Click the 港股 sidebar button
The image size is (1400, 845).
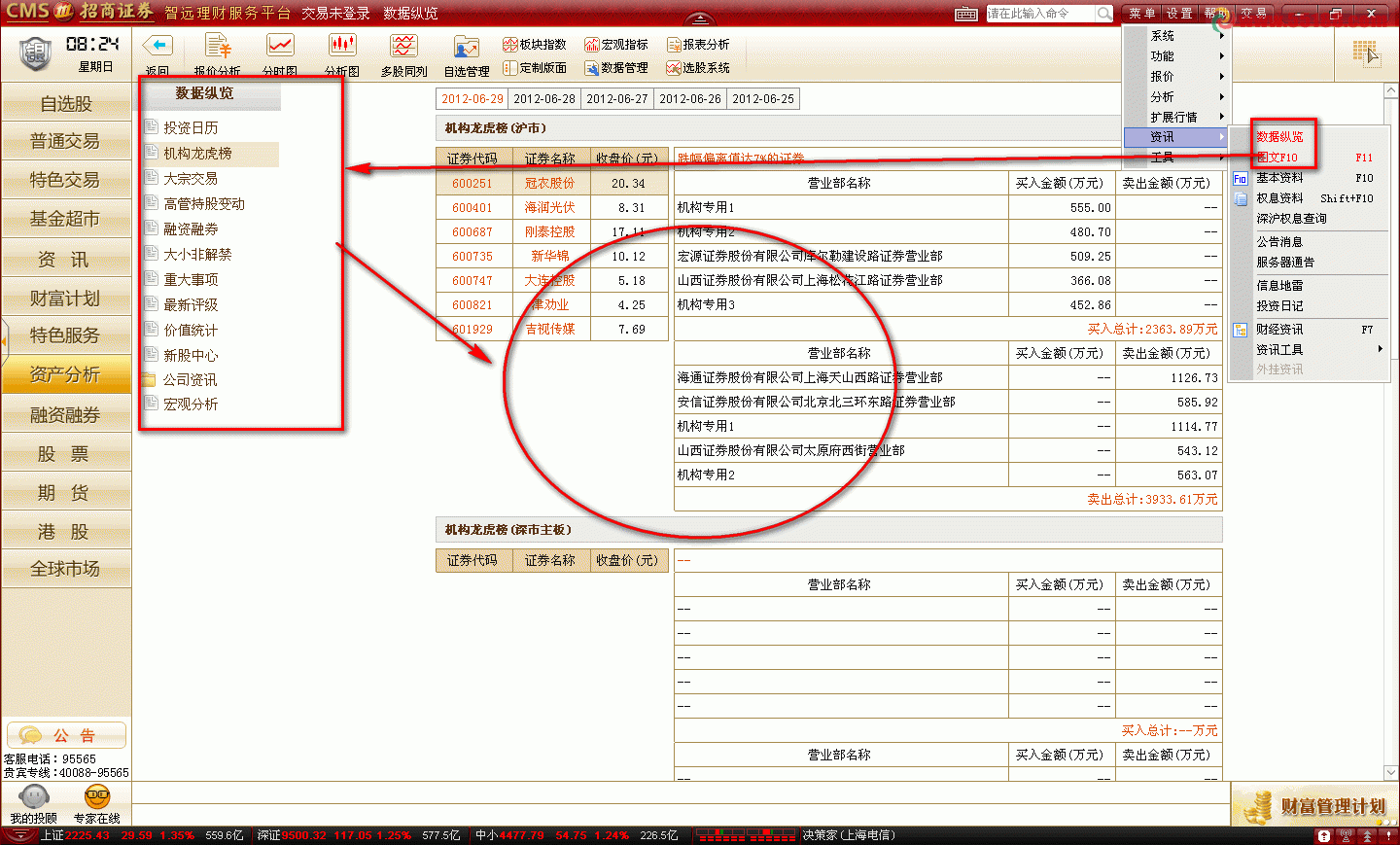66,532
